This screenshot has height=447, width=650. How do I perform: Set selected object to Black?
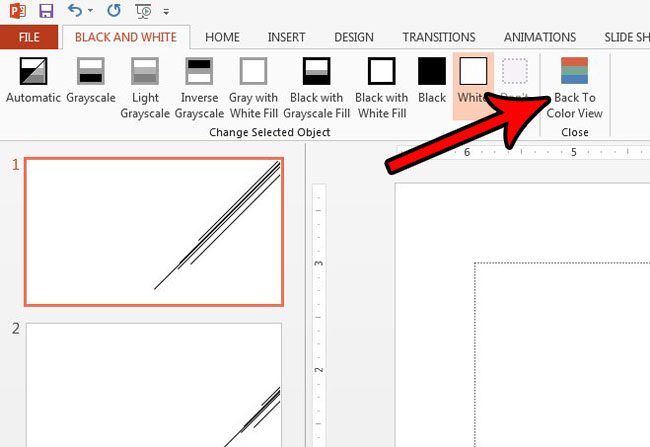(432, 81)
